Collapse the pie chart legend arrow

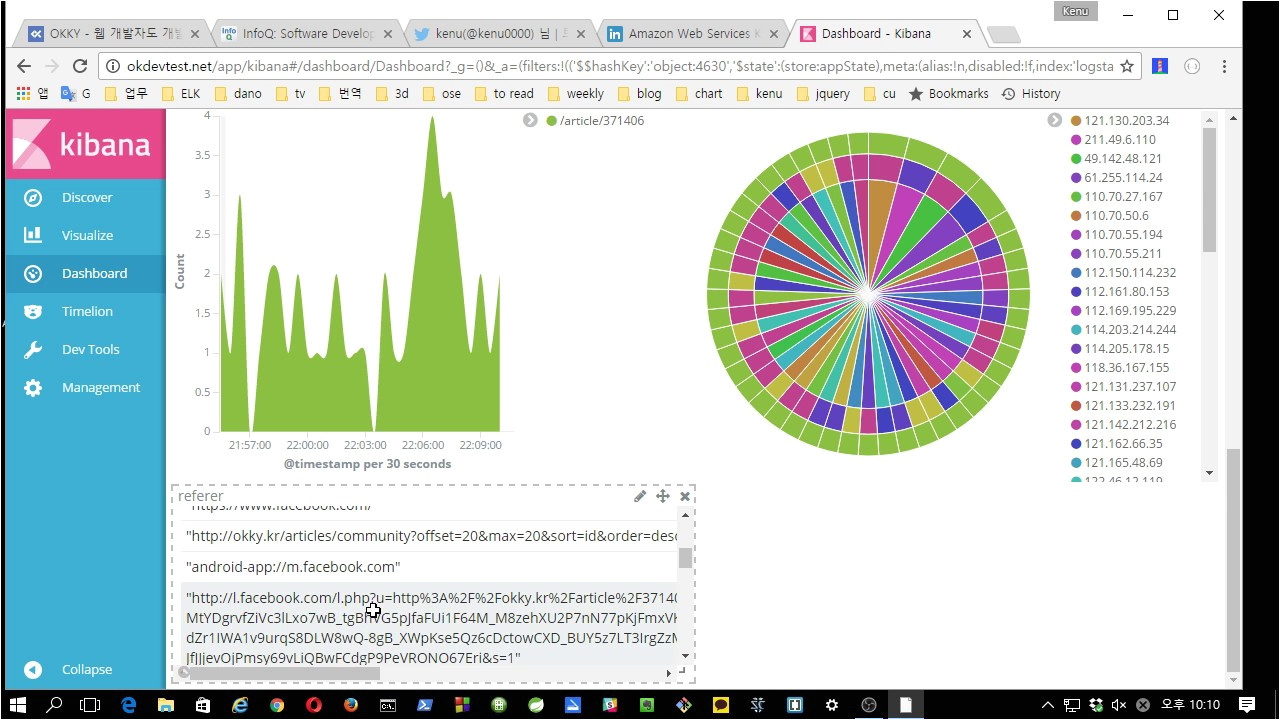(1054, 121)
